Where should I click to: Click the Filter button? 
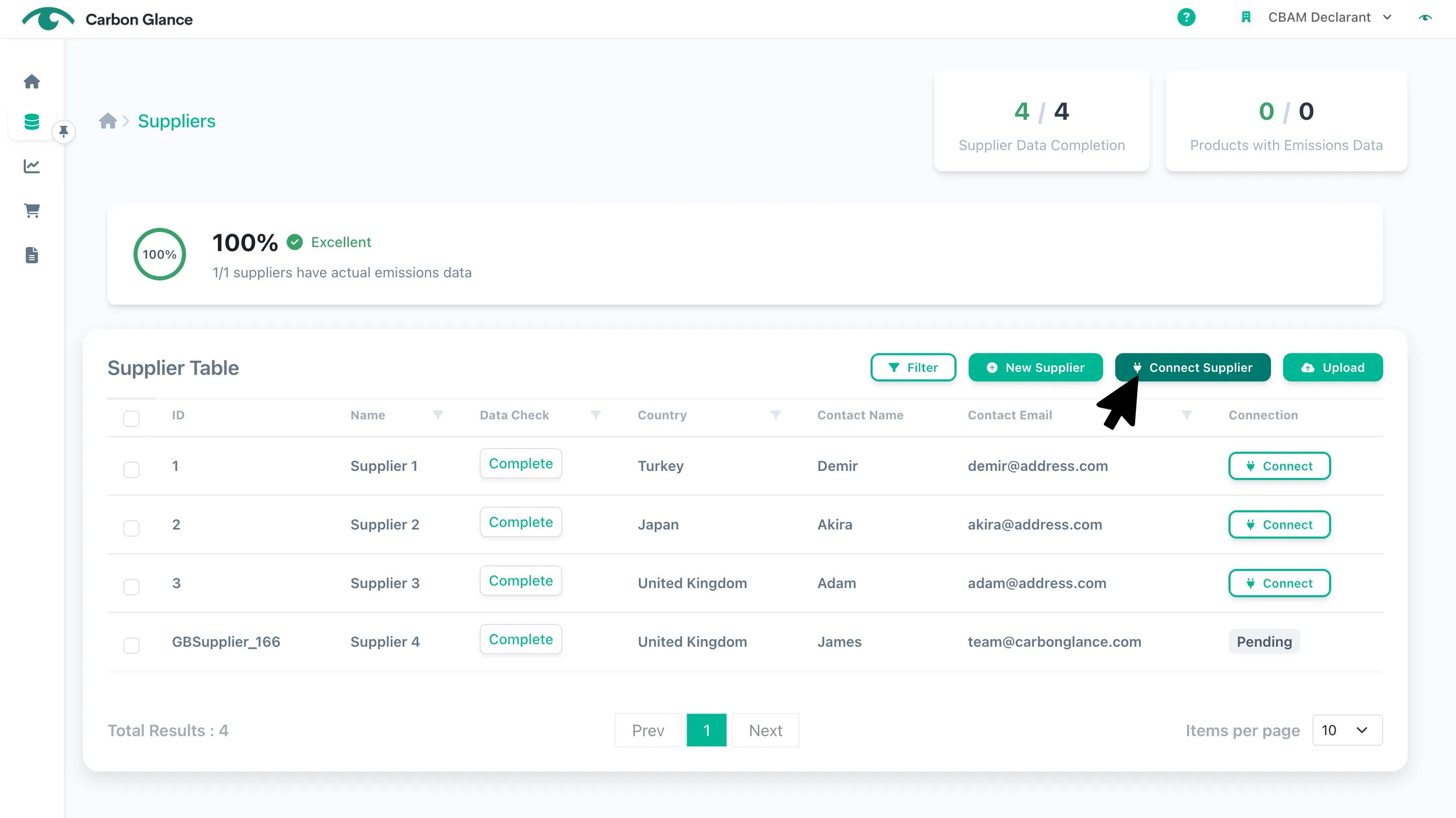click(x=913, y=367)
